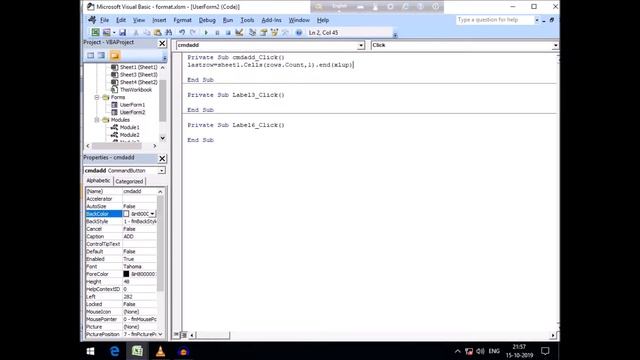Select UserForm2 in project tree

point(132,112)
